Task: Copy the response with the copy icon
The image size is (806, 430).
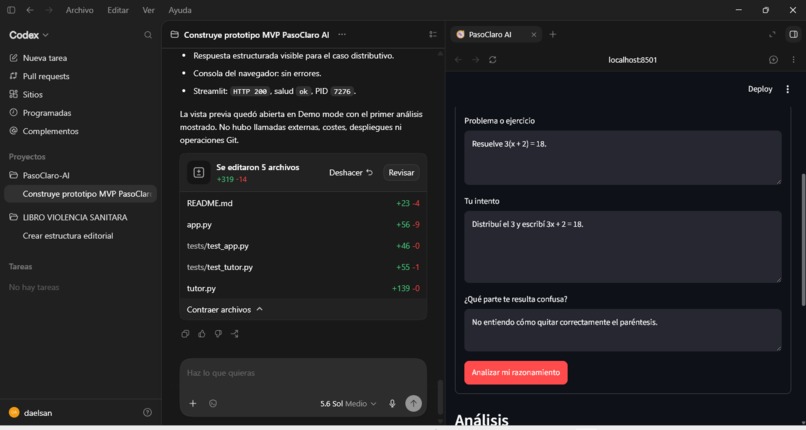Action: [186, 334]
